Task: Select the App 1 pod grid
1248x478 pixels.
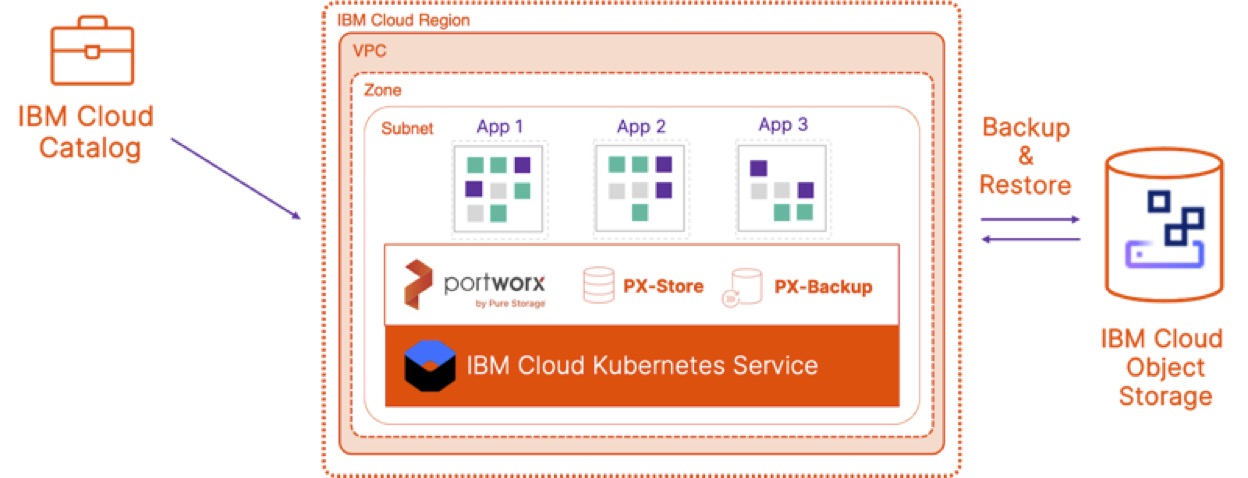Action: coord(499,188)
